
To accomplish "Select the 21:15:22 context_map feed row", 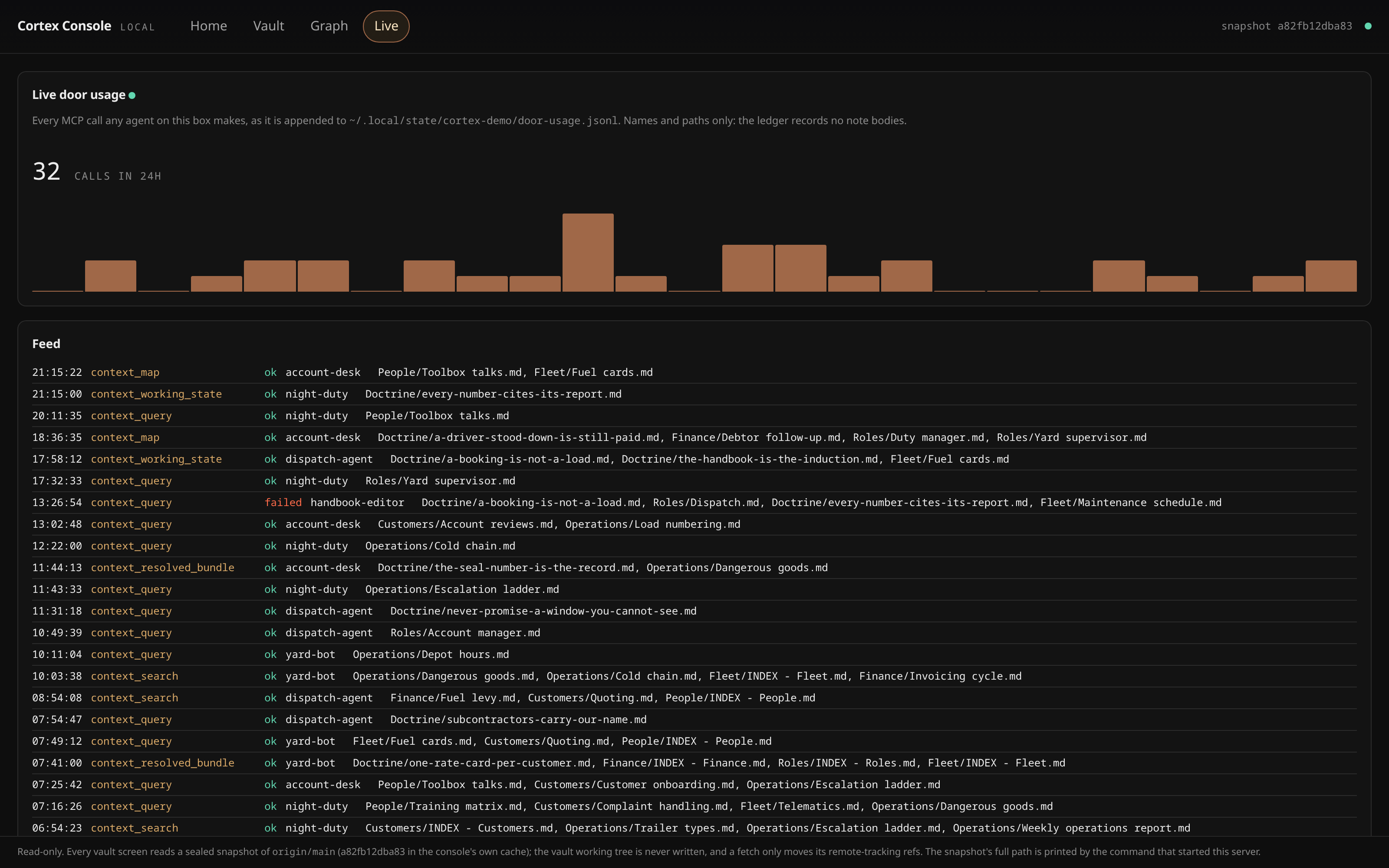I will tap(694, 372).
